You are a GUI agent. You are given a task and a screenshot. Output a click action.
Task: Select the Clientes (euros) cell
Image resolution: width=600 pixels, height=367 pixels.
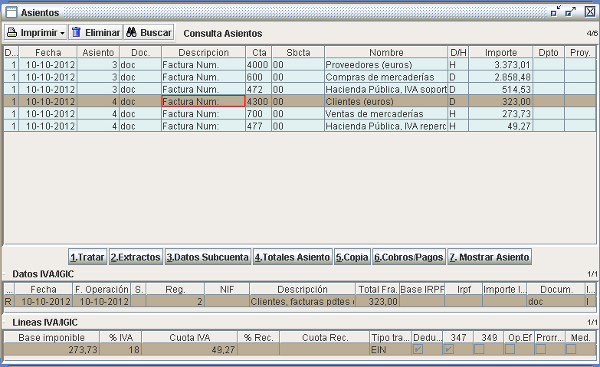pos(386,101)
